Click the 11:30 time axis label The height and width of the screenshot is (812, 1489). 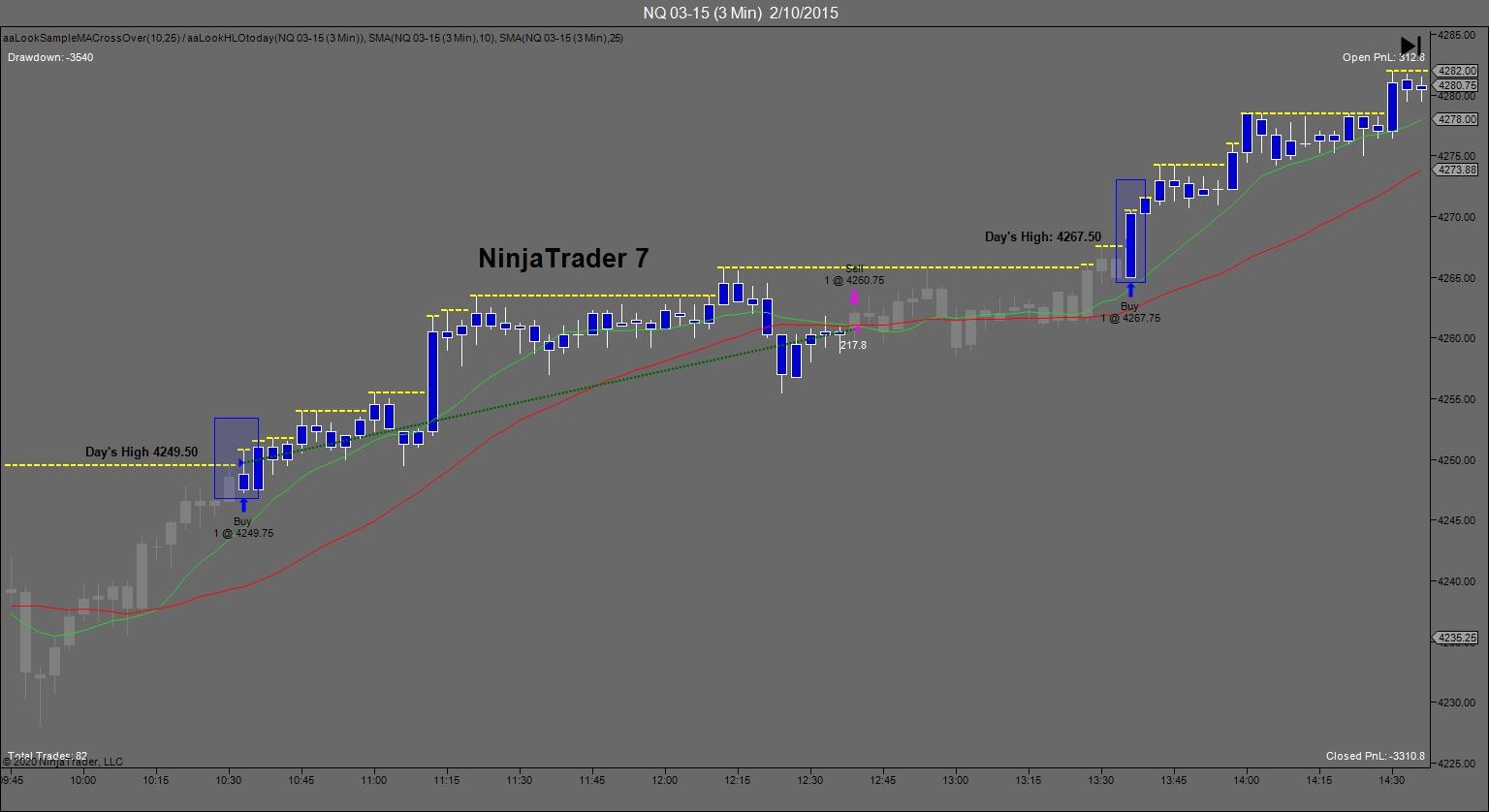click(520, 780)
